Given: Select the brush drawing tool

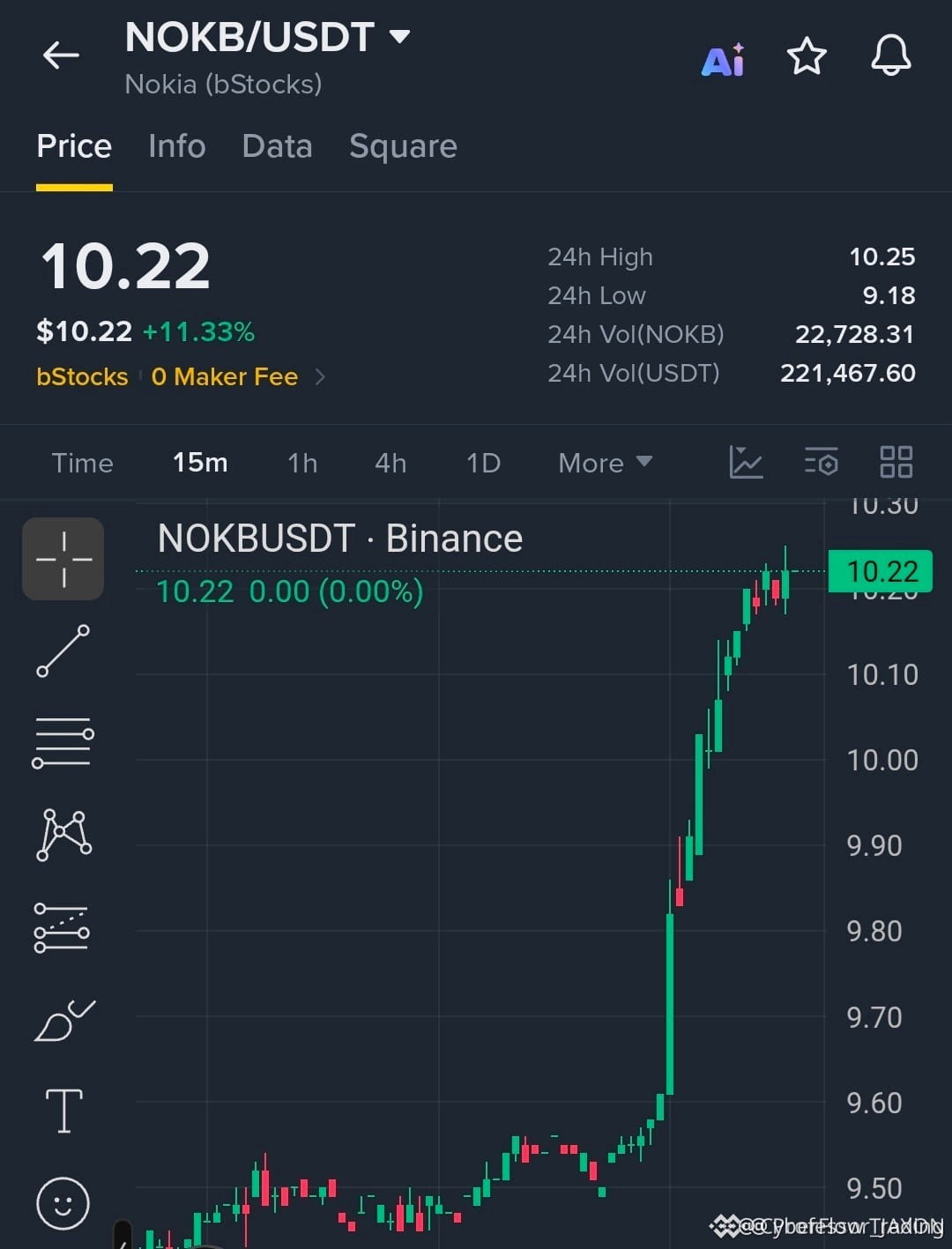Looking at the screenshot, I should pos(63,1021).
